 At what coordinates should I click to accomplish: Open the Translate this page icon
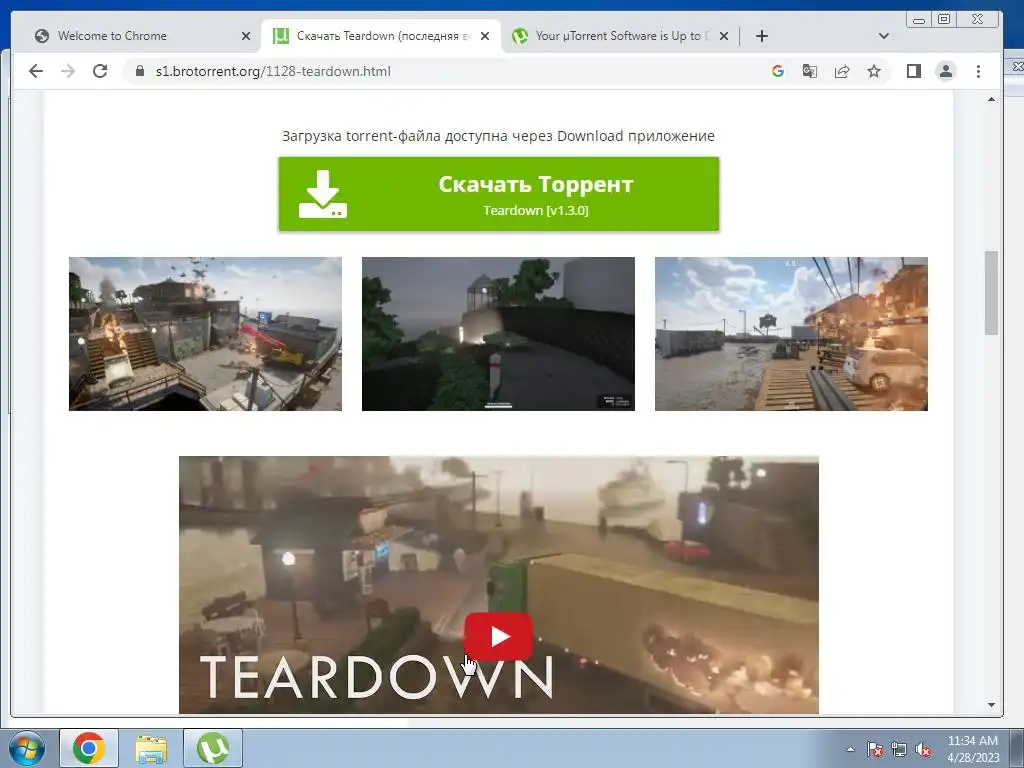810,71
